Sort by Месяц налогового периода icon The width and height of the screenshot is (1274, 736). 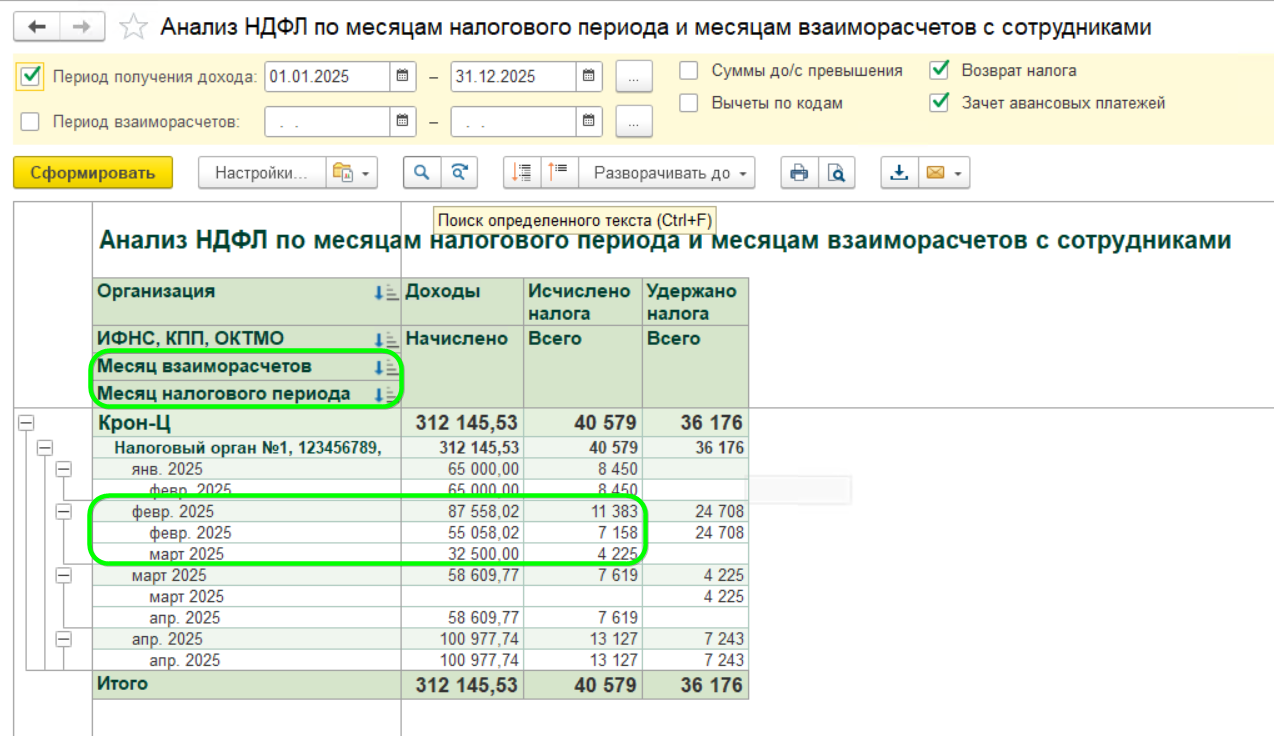tap(384, 395)
